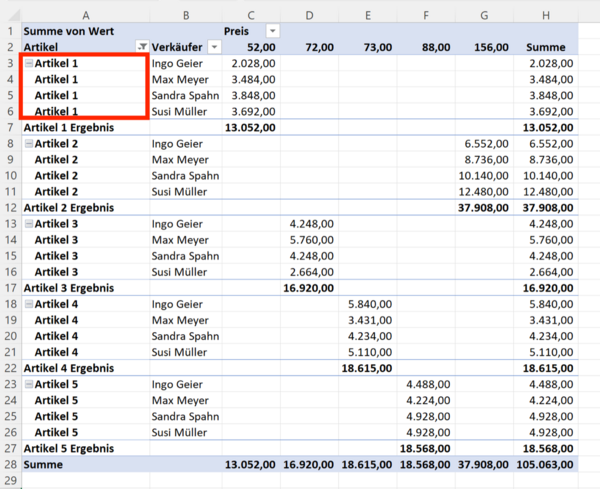Select column G header

point(484,15)
